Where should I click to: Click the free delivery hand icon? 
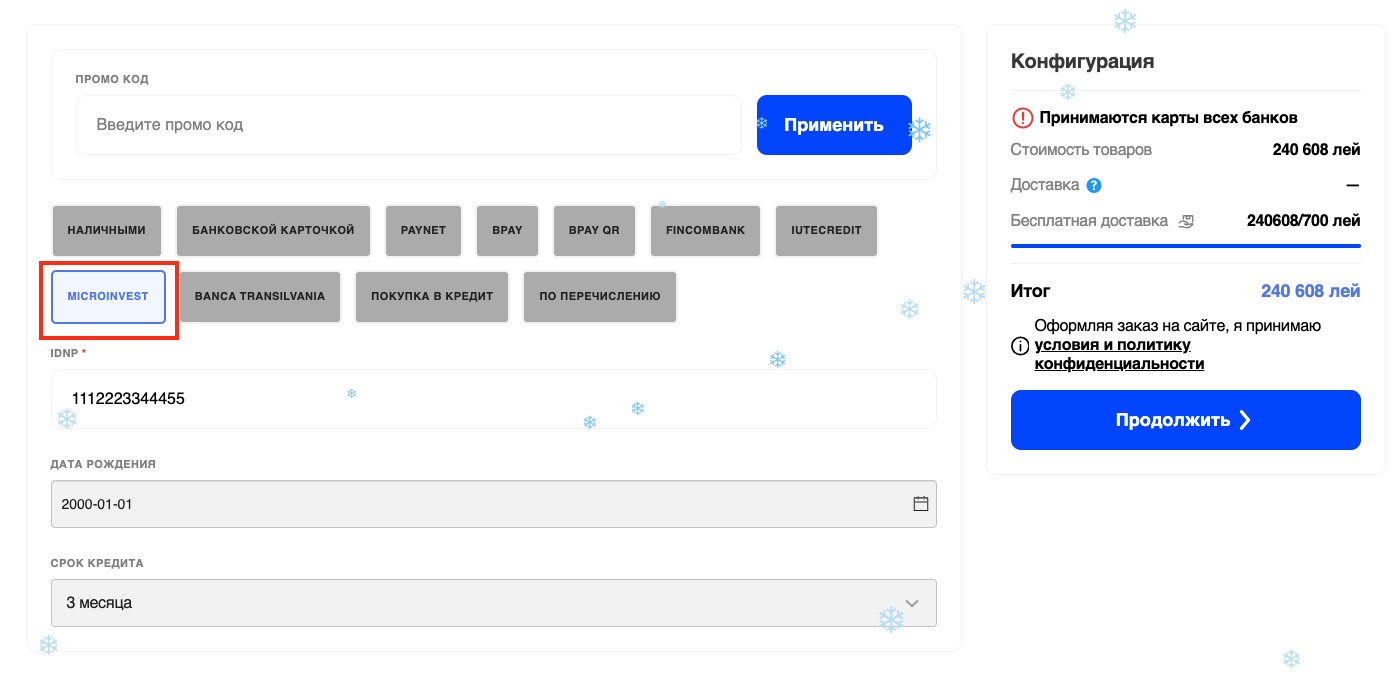(x=1186, y=221)
